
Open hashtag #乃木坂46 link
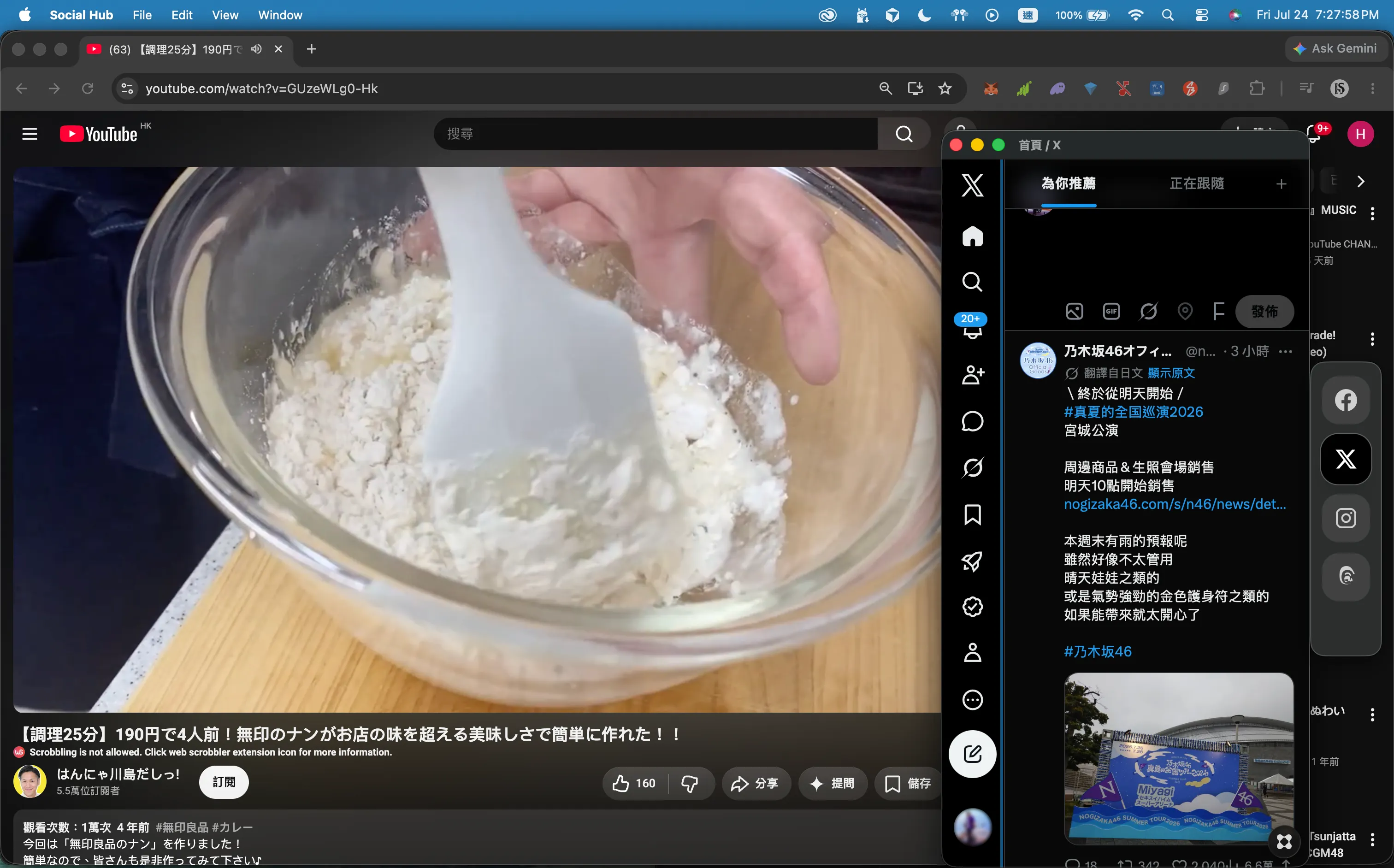(1098, 651)
